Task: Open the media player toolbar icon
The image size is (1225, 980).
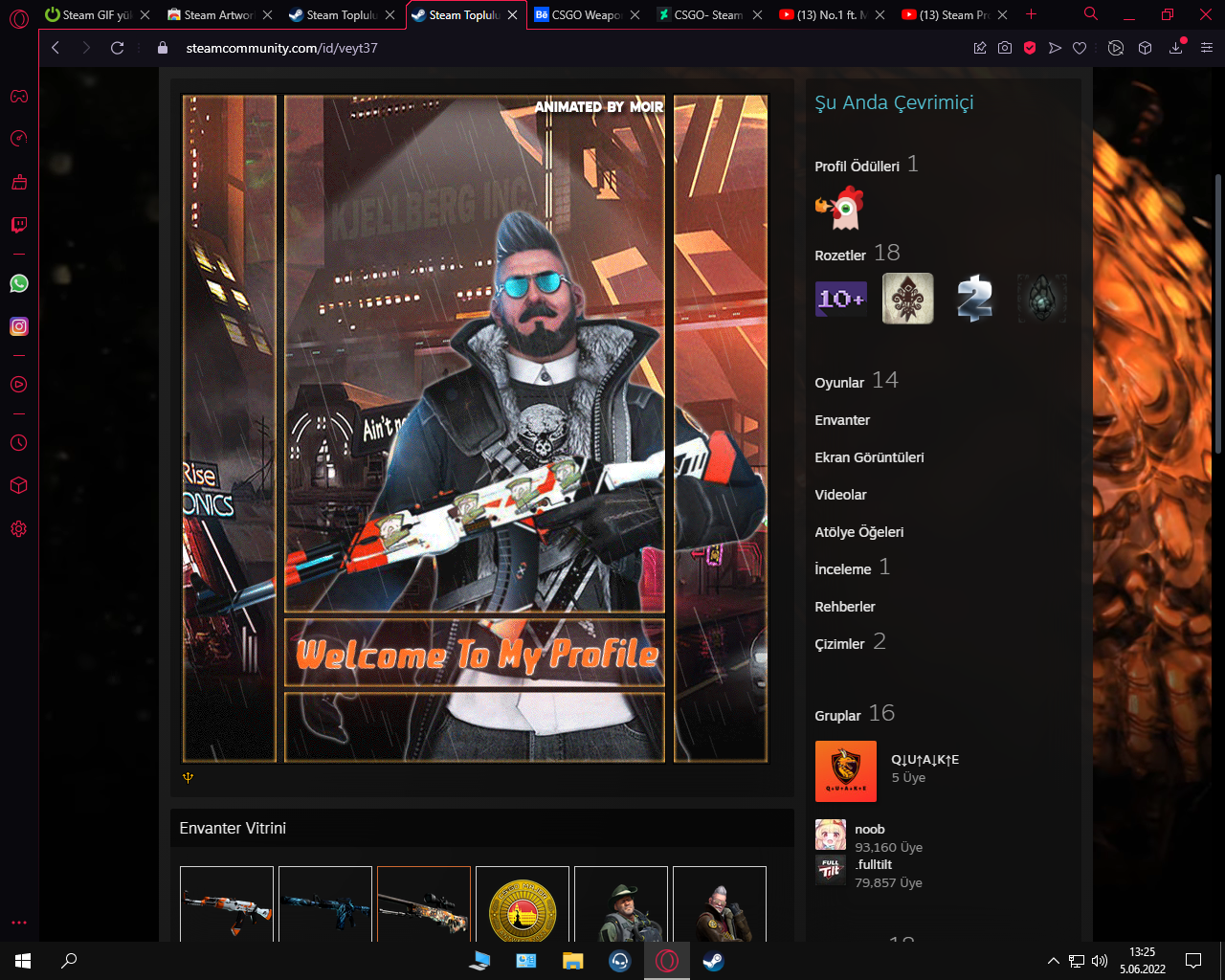Action: [1116, 48]
